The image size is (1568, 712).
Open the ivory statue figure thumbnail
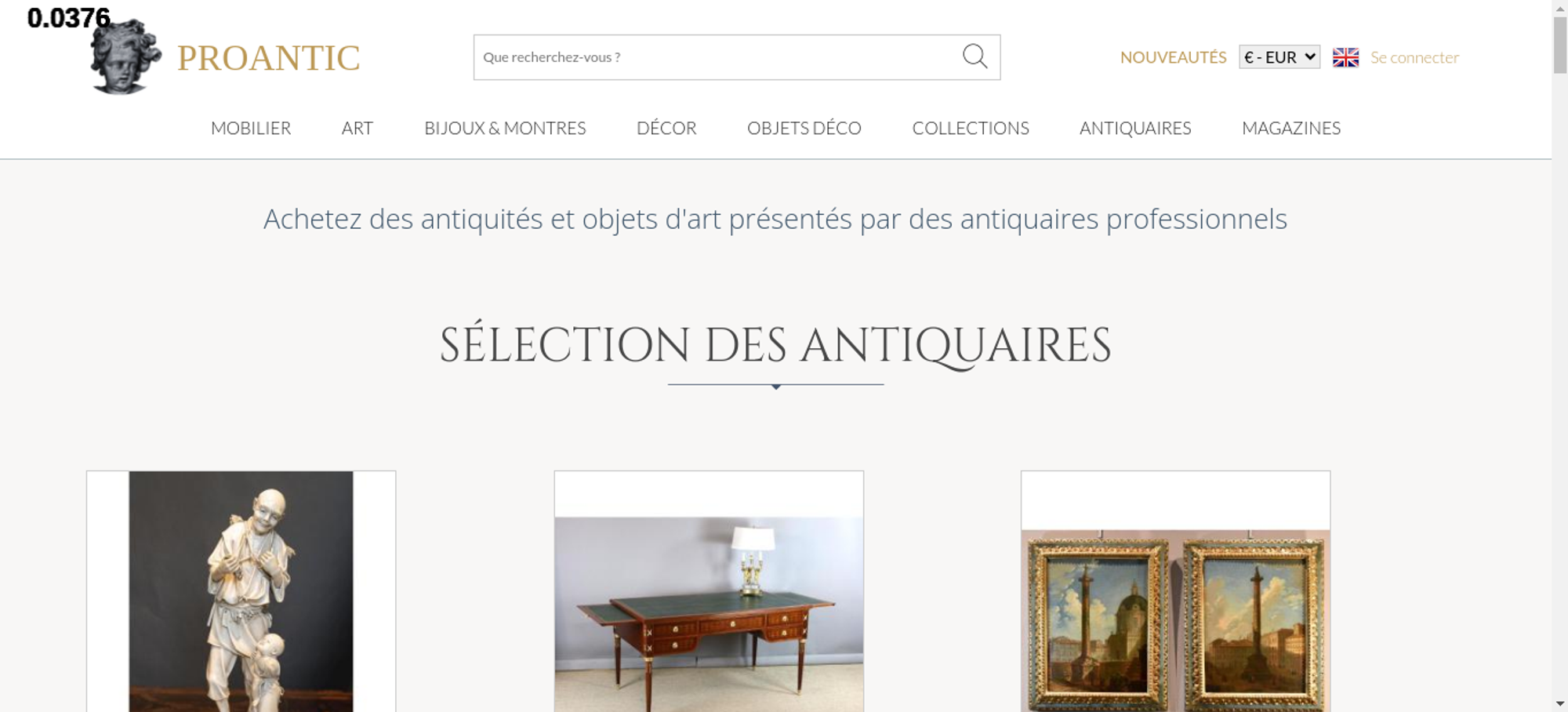241,591
